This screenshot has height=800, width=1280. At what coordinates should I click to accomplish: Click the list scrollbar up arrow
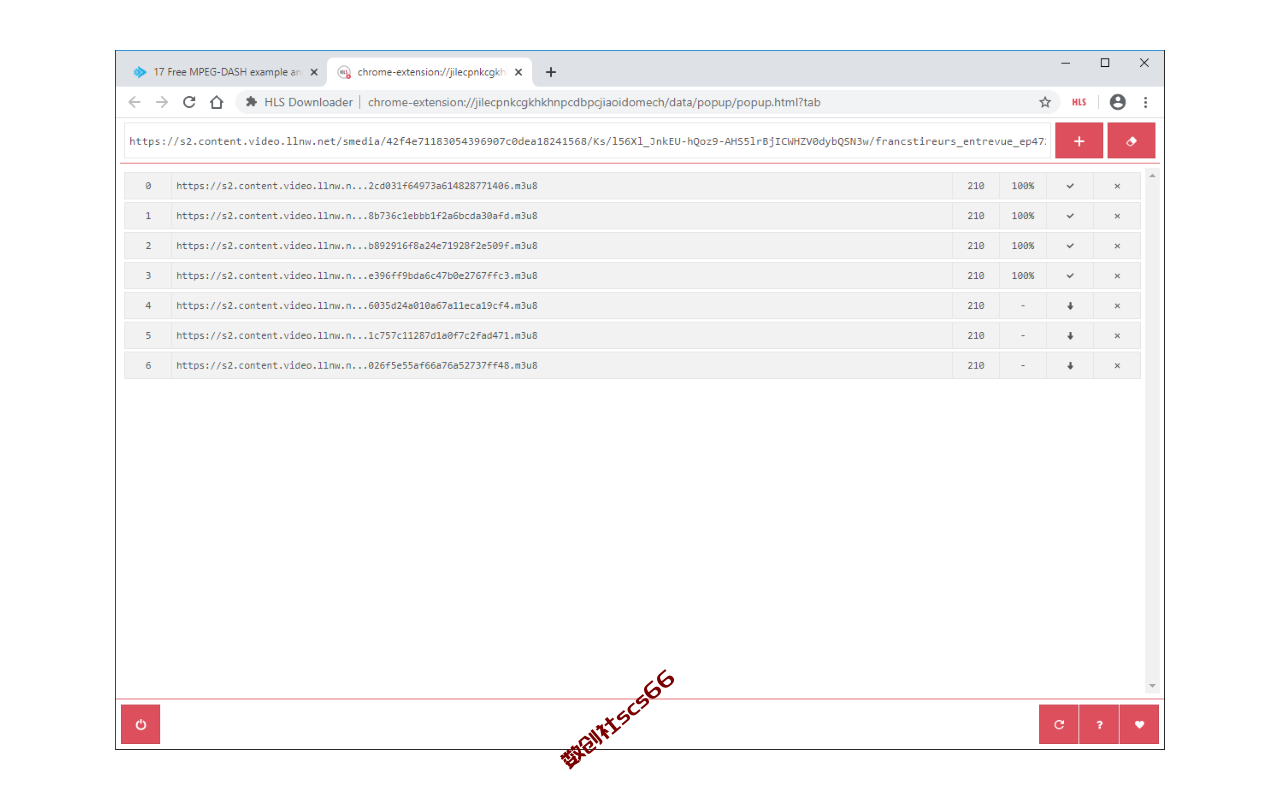1152,176
